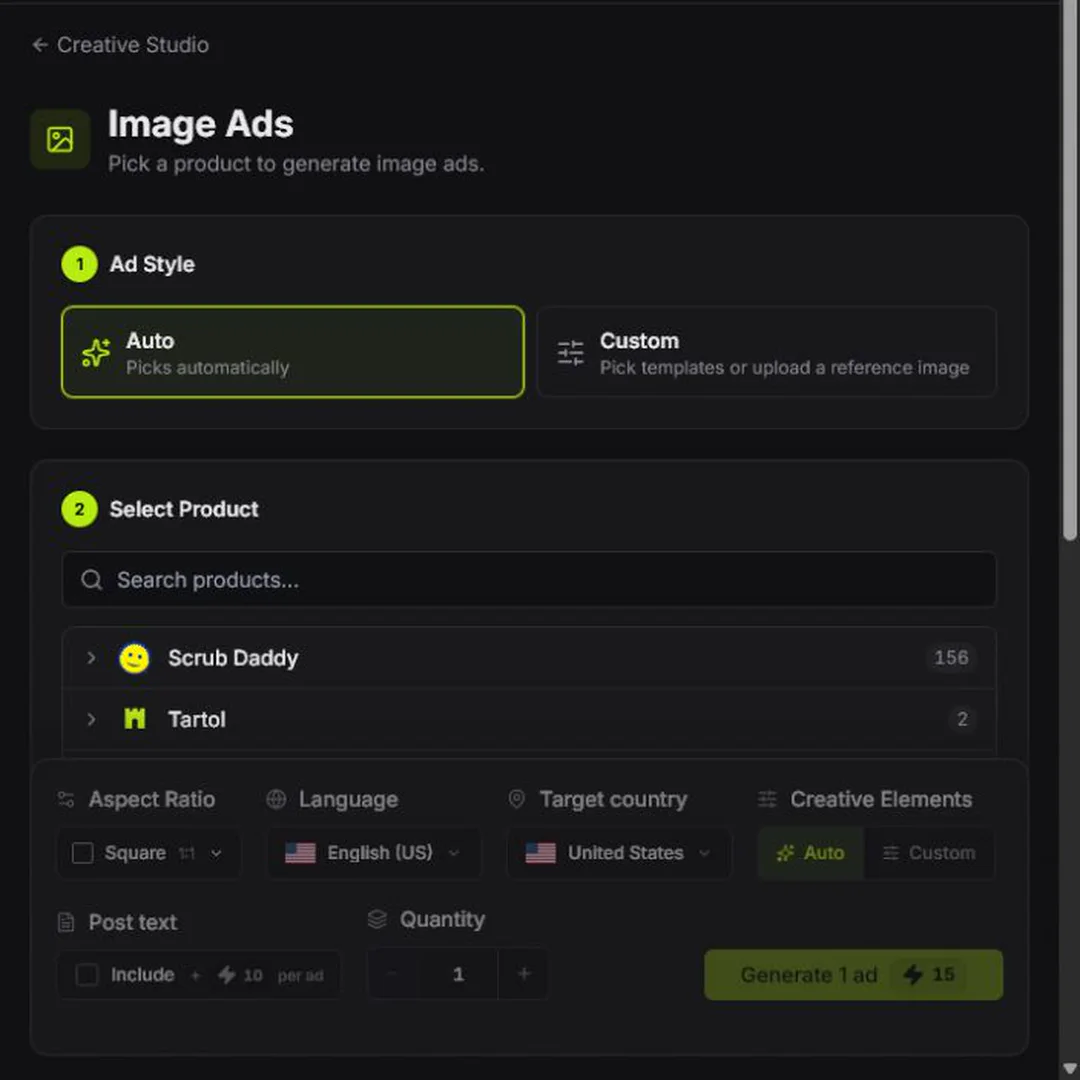1080x1080 pixels.
Task: Click the page vertical scrollbar thumb
Action: click(x=1070, y=270)
